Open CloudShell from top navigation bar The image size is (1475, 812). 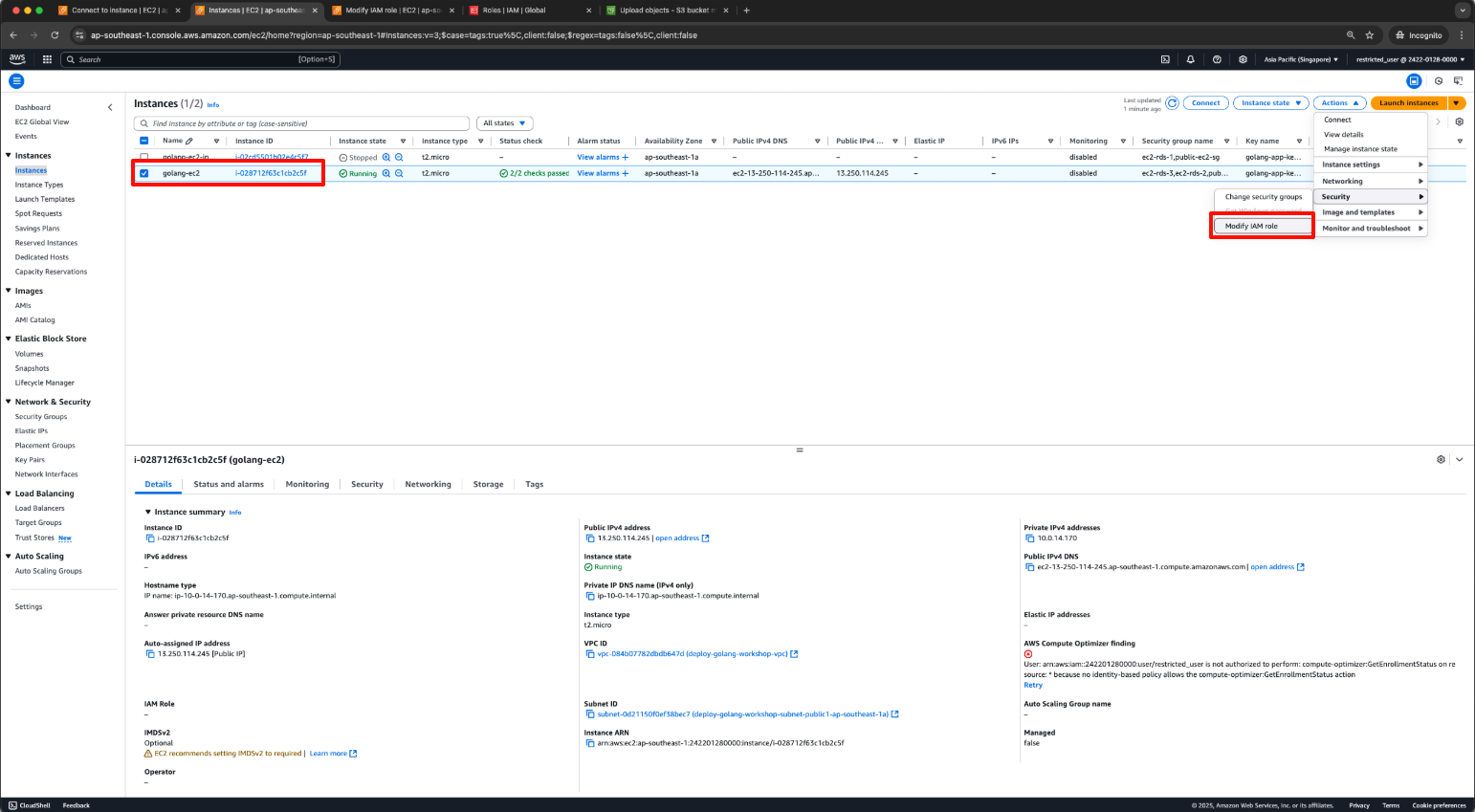point(1165,59)
